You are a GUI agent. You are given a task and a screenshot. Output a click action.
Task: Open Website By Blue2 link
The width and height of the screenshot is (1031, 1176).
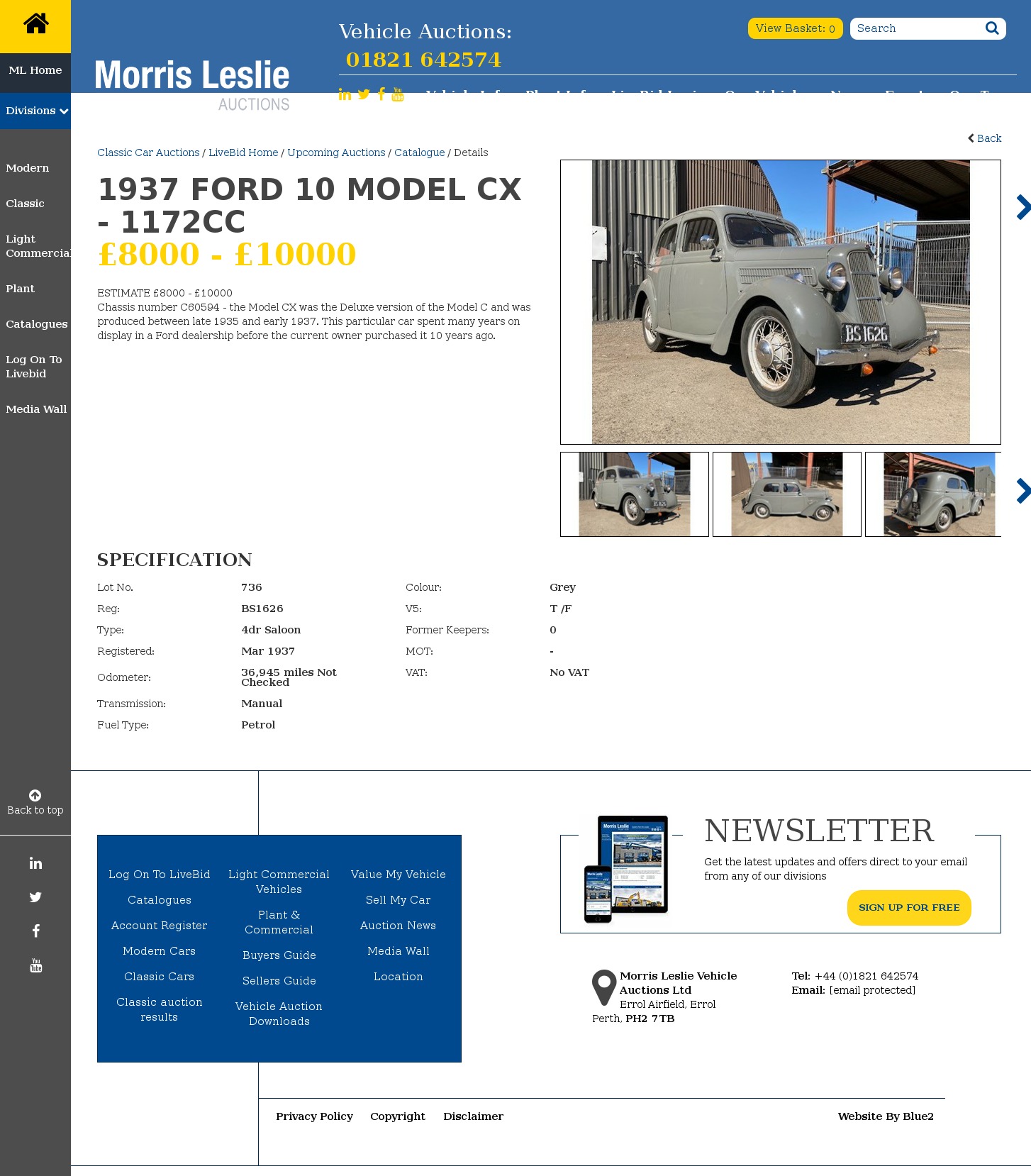point(886,1116)
